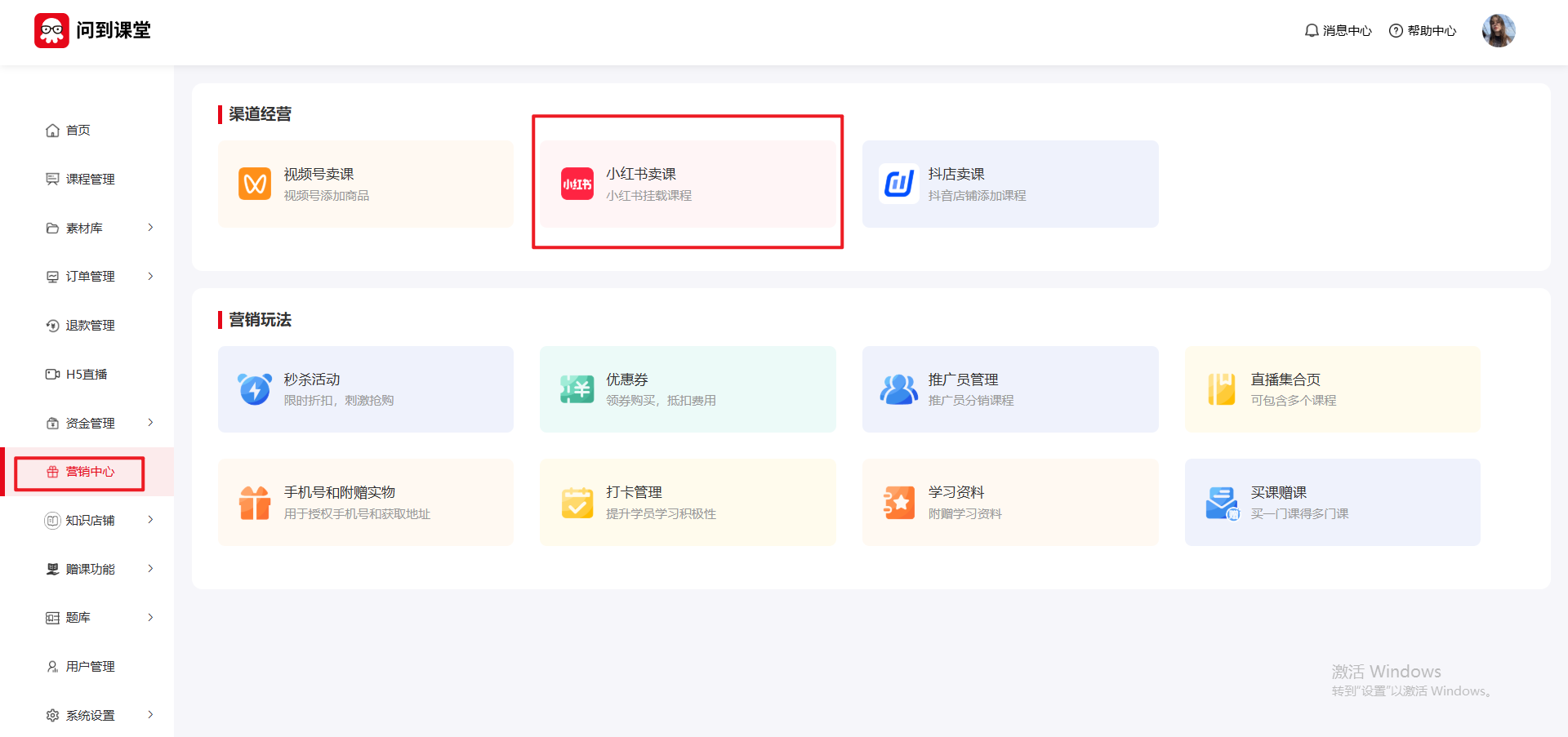Open the 消息中心 link
The width and height of the screenshot is (1568, 737).
click(1347, 31)
